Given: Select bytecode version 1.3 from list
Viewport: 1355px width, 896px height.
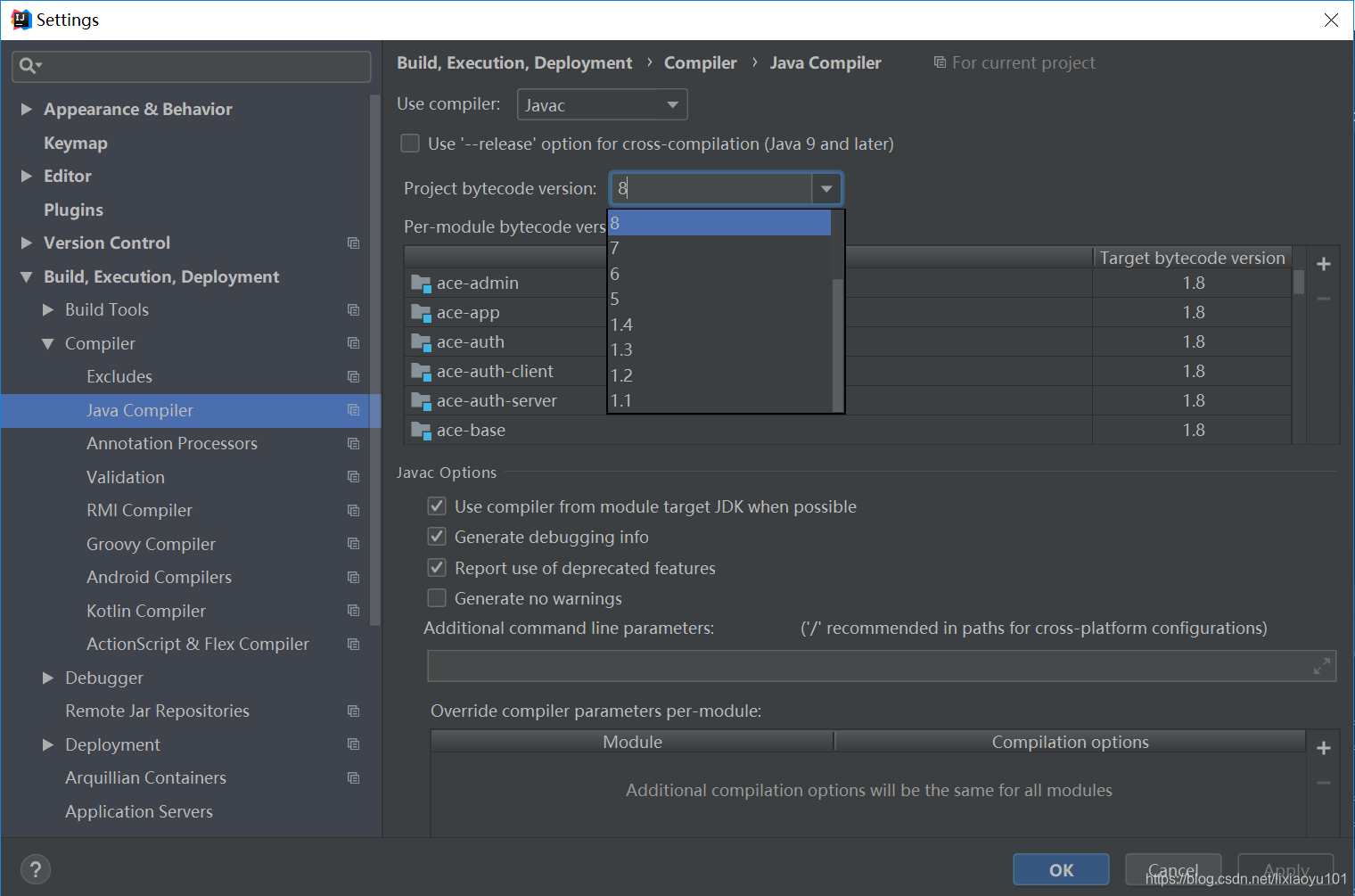Looking at the screenshot, I should coord(719,350).
